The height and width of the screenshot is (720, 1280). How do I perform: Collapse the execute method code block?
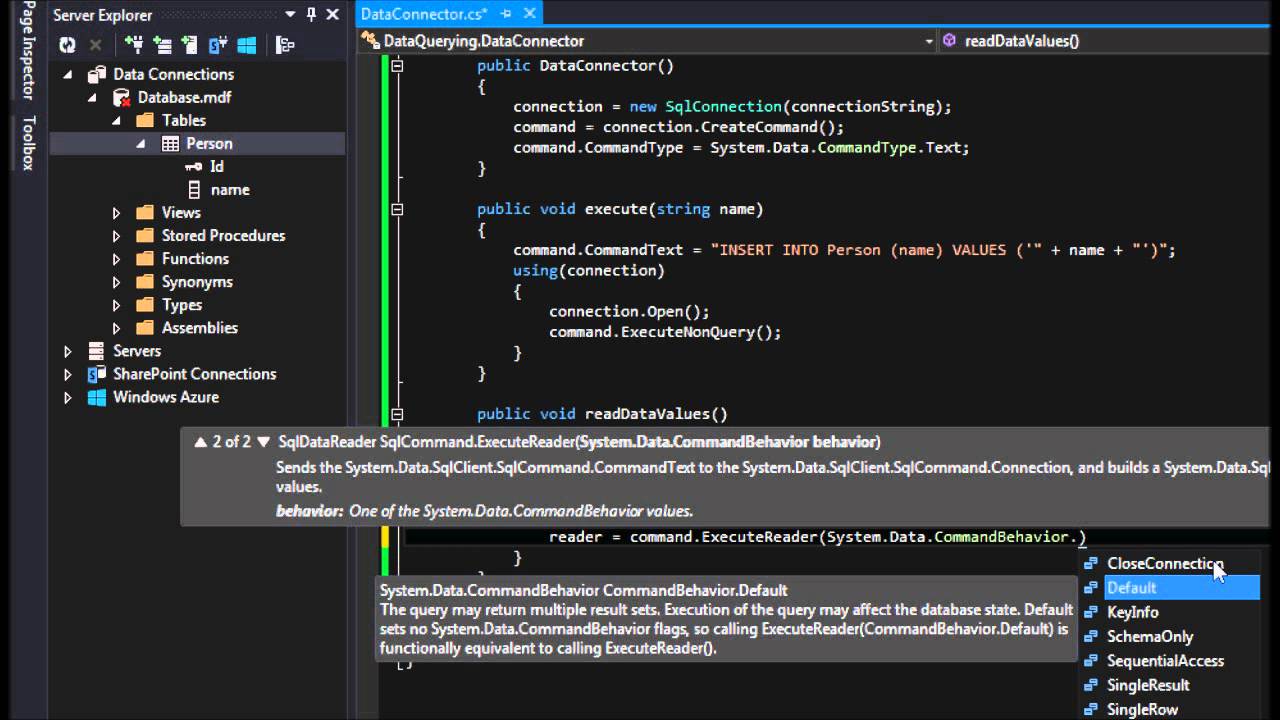pos(397,209)
